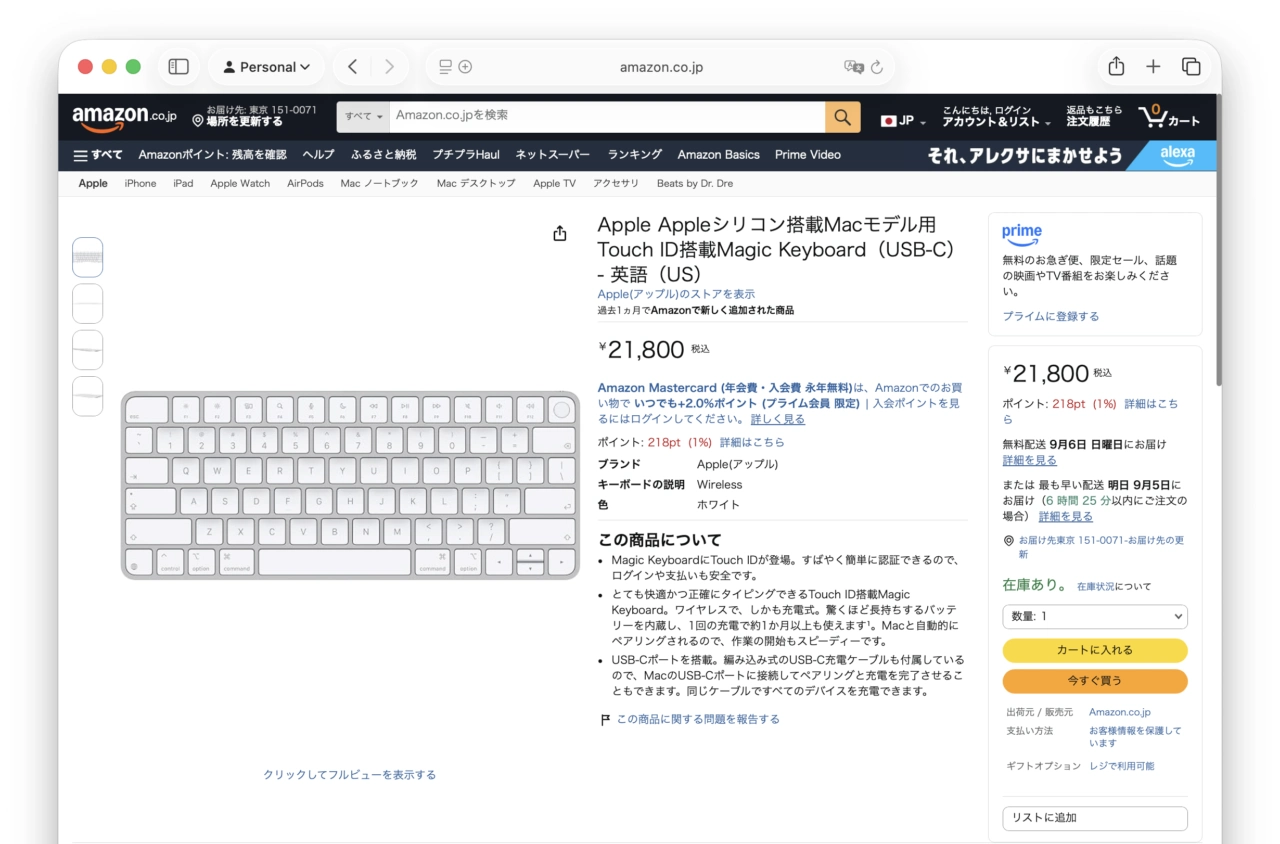Select the iPad subnav tab

(x=183, y=184)
